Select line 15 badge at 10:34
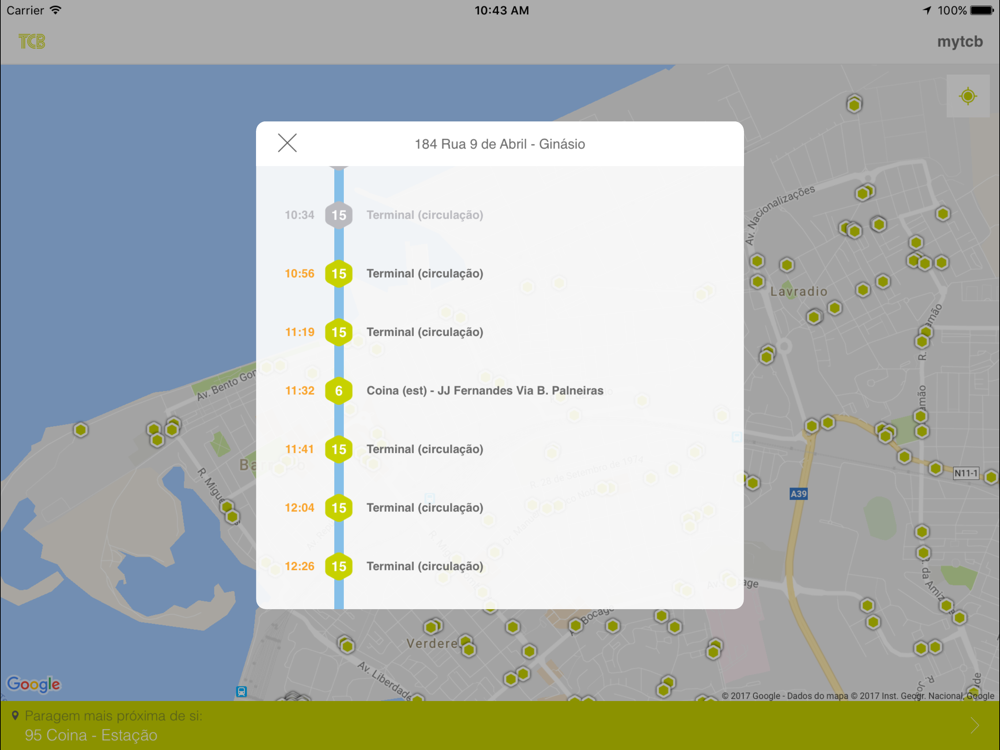 pos(339,215)
